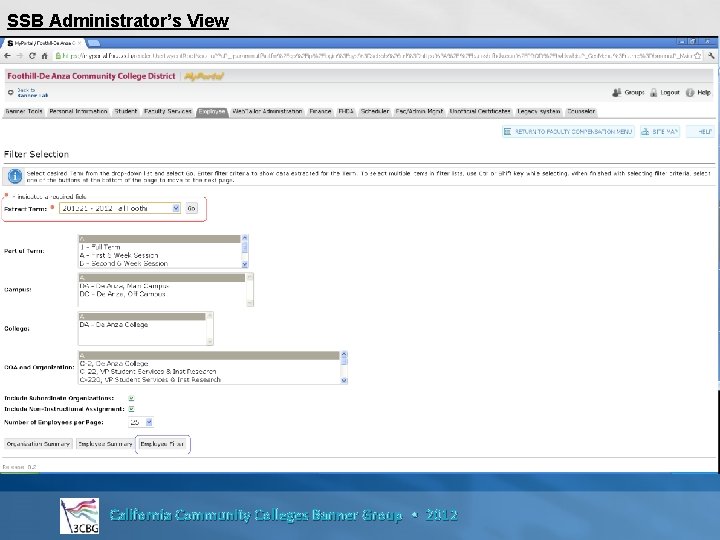720x540 pixels.
Task: Open the Legacy system tab
Action: (539, 112)
